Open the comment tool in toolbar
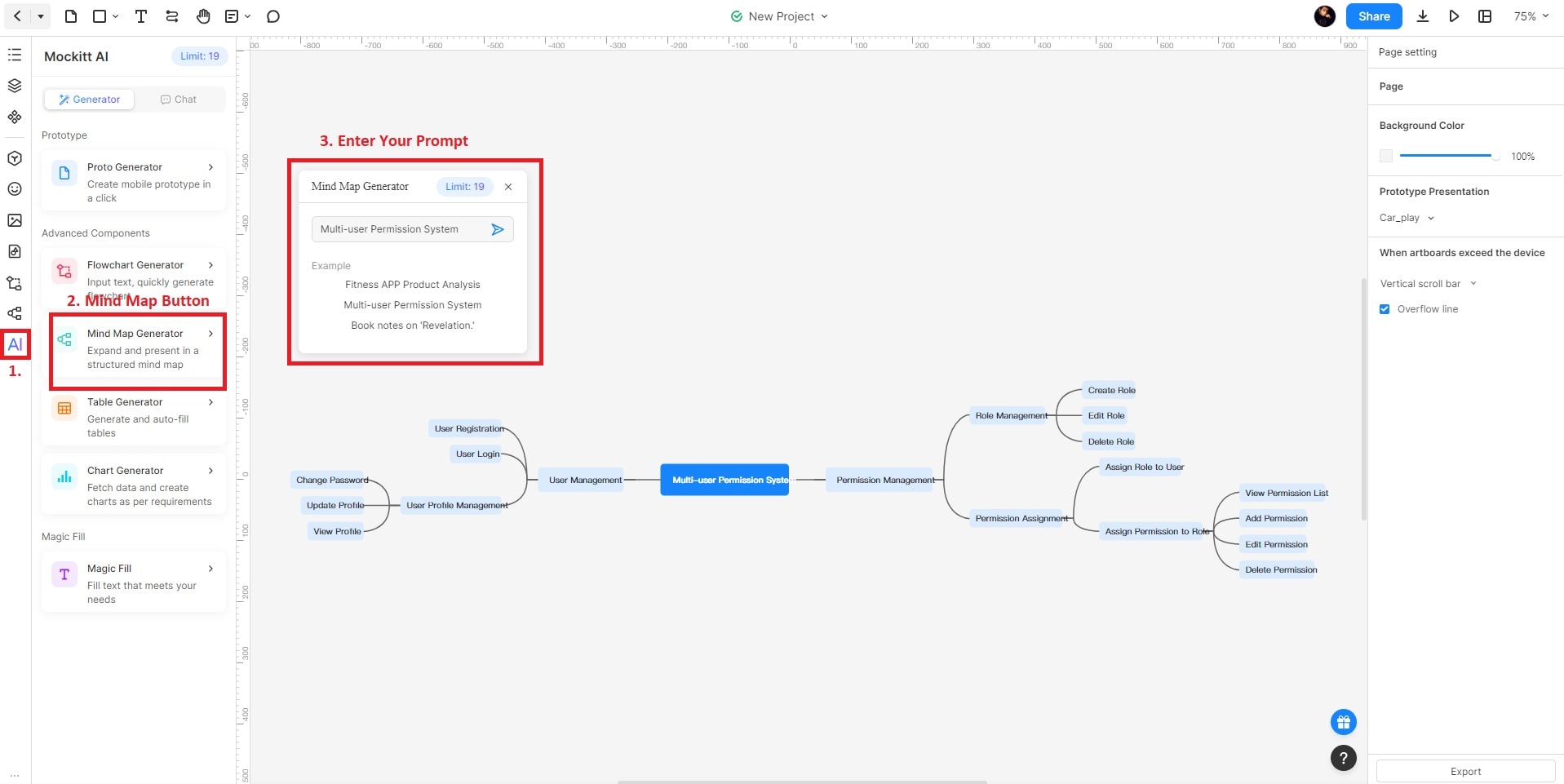The image size is (1564, 784). tap(273, 16)
